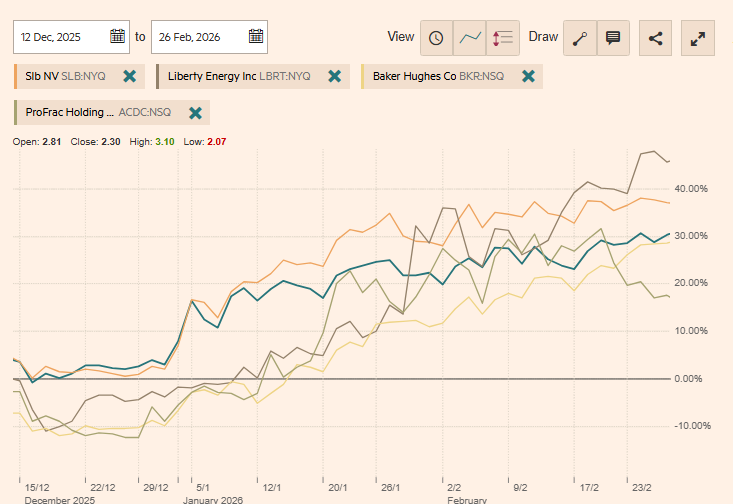Click the 26 Feb, 2026 end date field
Viewport: 733px width, 504px height.
[x=198, y=37]
